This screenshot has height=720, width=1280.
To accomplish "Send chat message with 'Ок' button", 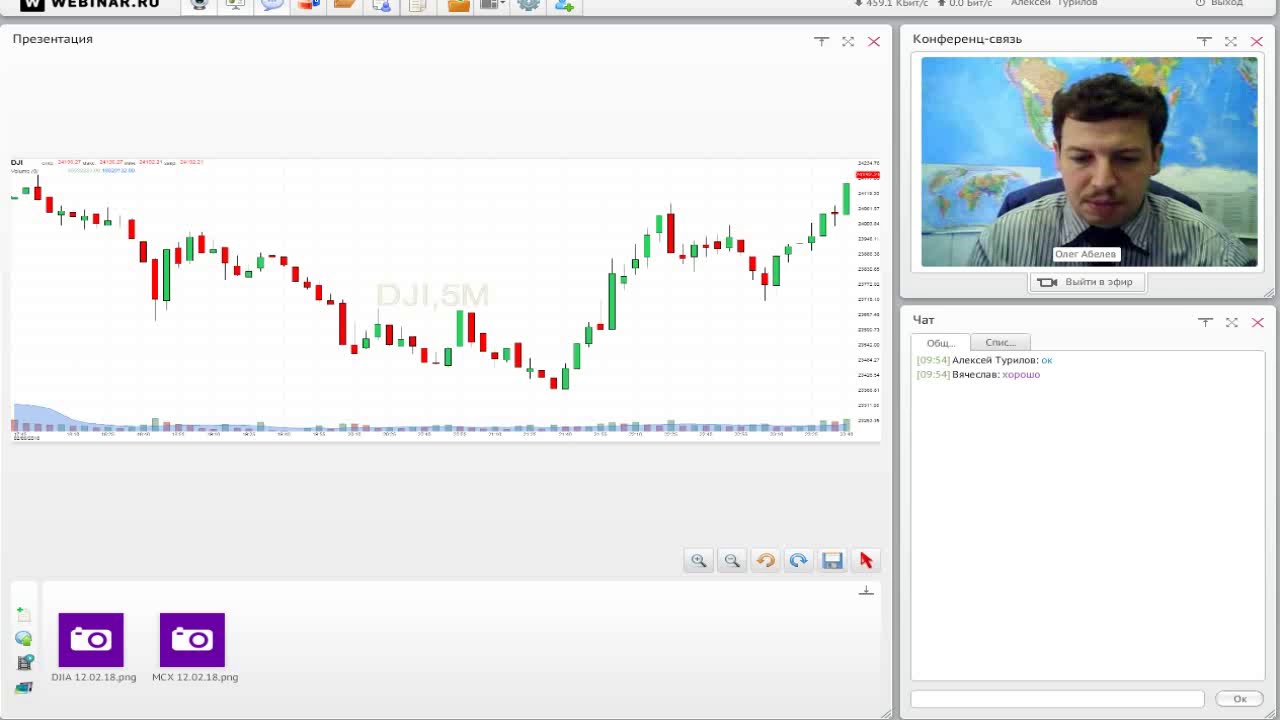I will [1239, 699].
